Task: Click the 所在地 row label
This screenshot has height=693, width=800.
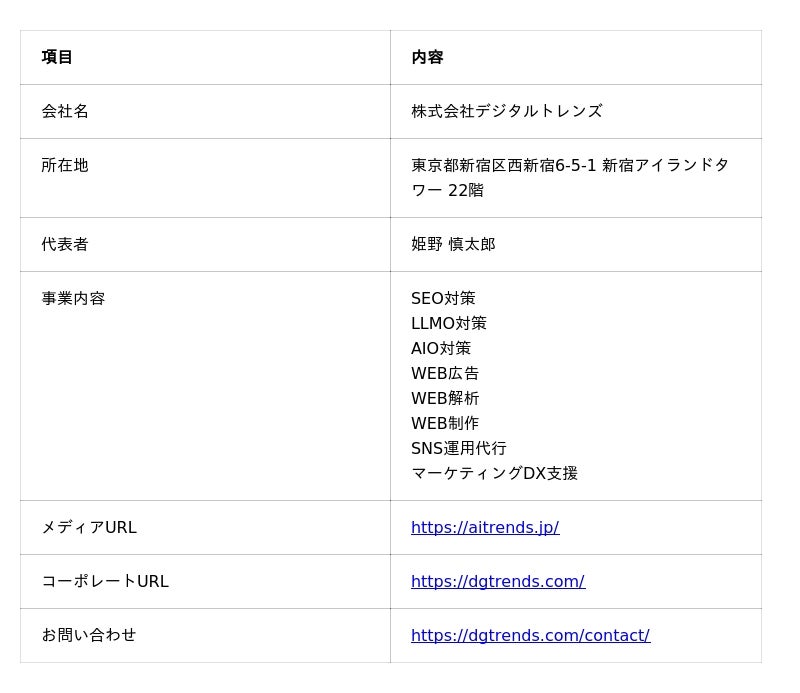Action: point(65,165)
